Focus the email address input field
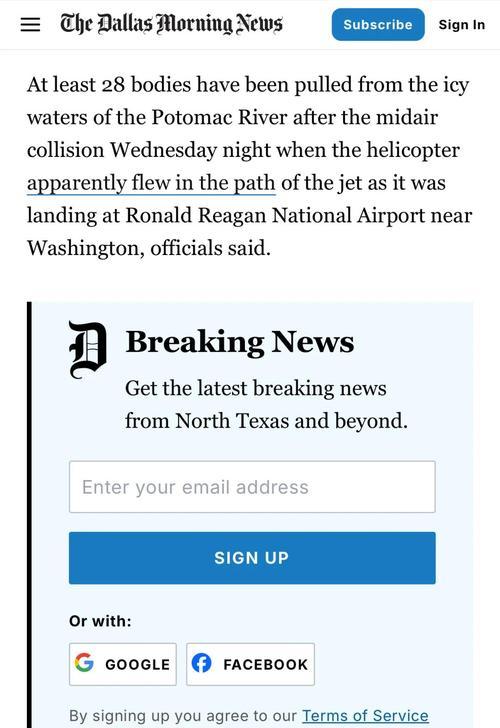This screenshot has width=500, height=728. 252,487
